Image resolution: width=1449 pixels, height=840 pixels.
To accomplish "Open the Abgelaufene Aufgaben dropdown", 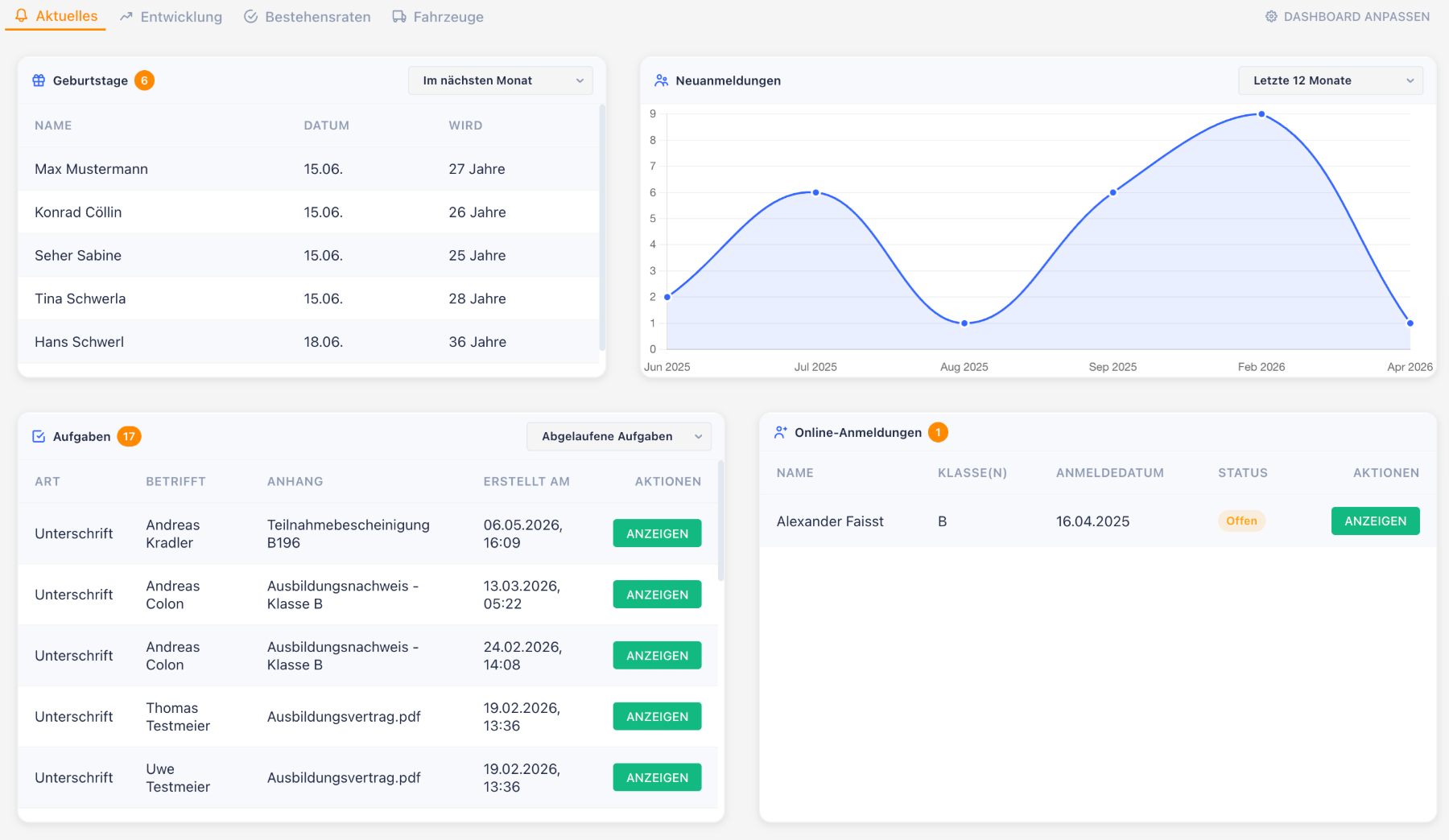I will [x=619, y=436].
